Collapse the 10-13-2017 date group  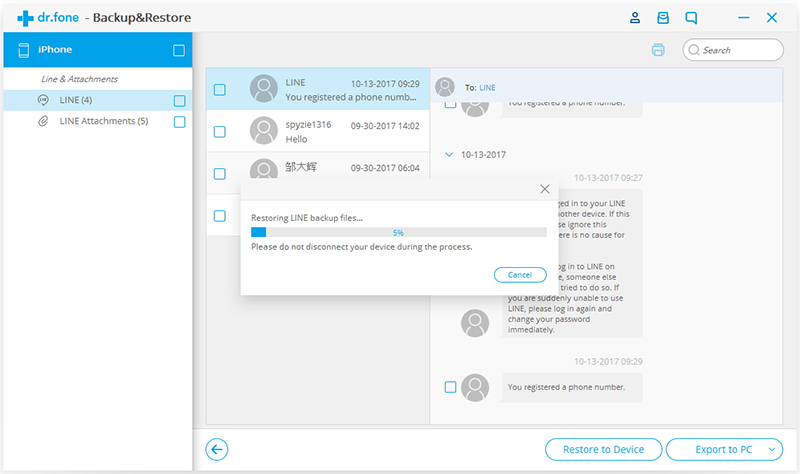pos(449,155)
